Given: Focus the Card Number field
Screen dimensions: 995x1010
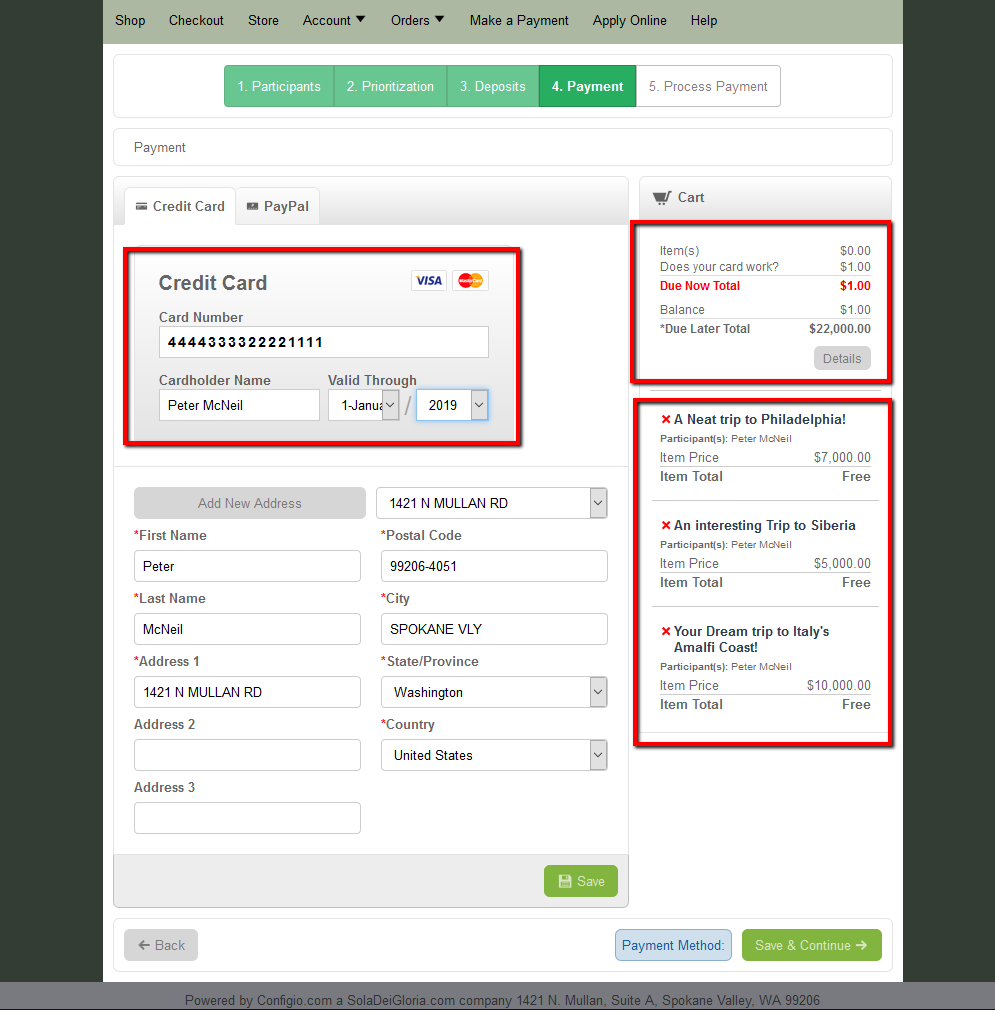Looking at the screenshot, I should pos(324,342).
